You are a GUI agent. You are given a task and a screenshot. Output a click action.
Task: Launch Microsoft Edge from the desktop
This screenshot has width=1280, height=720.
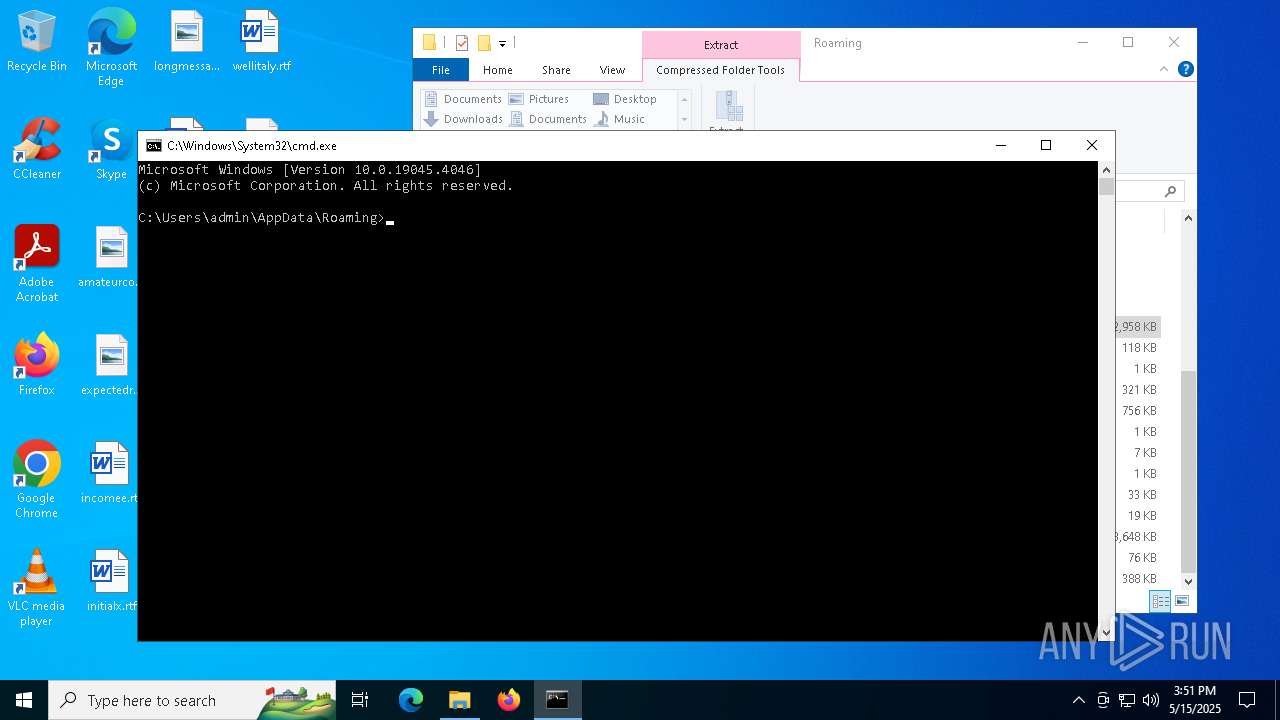coord(111,47)
